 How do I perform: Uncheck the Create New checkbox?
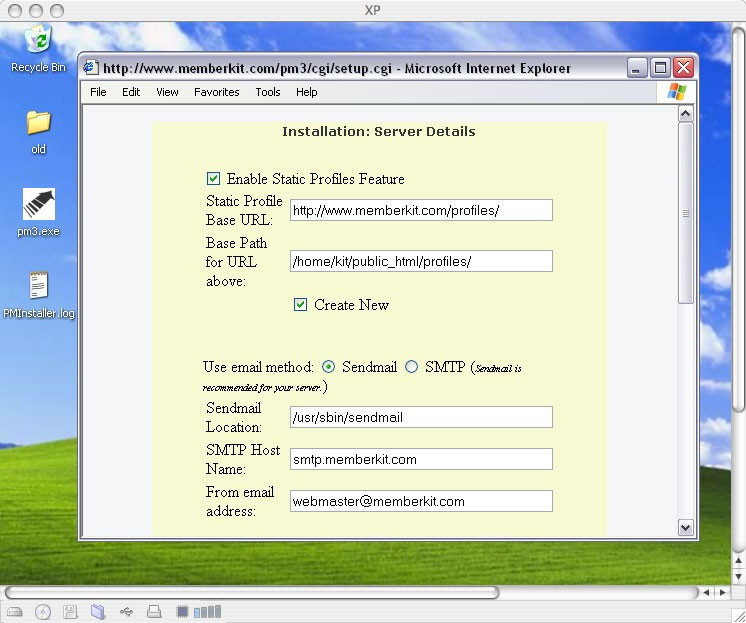pos(300,305)
